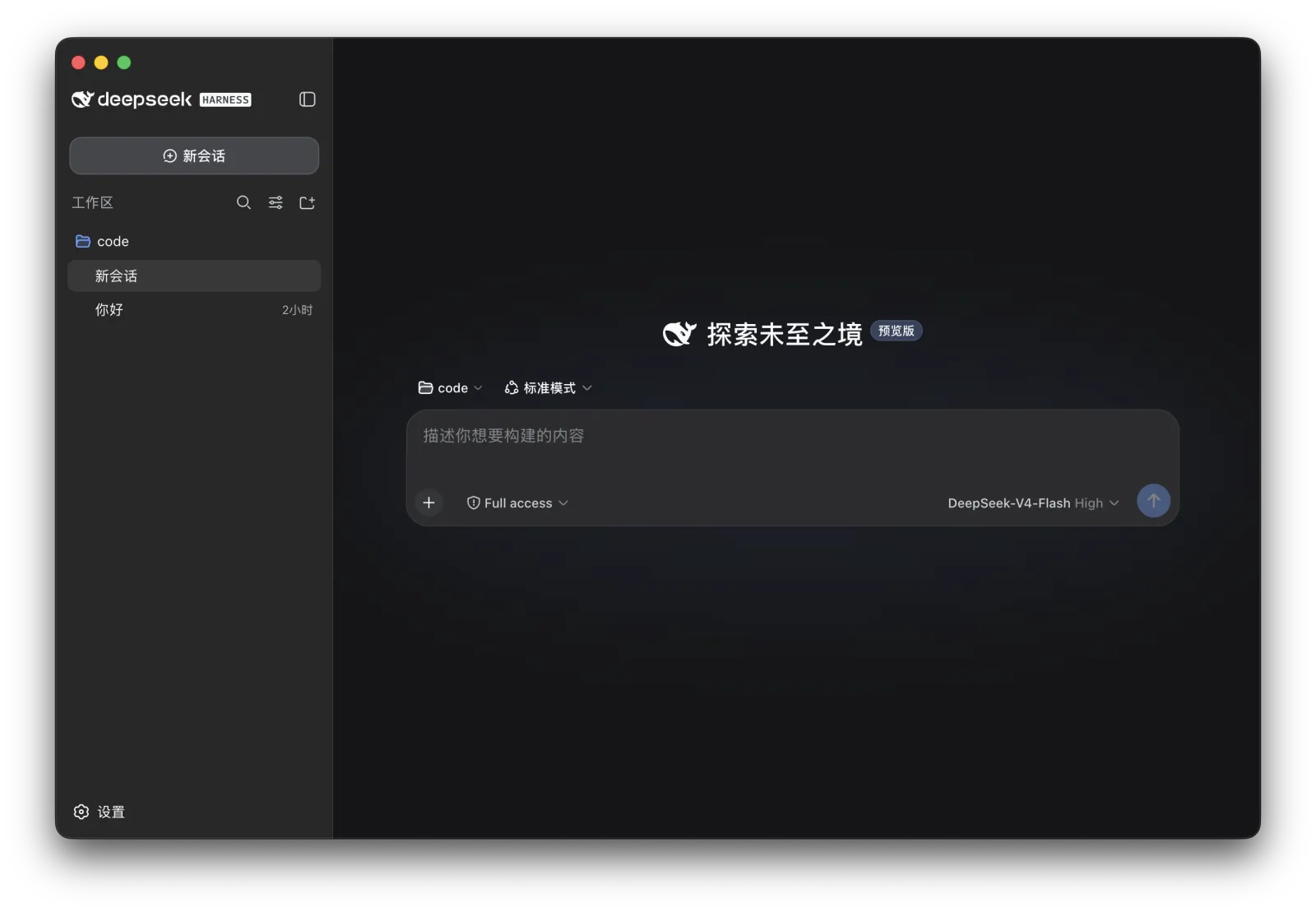Maximize the window with green button
Viewport: 1316px width, 912px height.
tap(124, 62)
